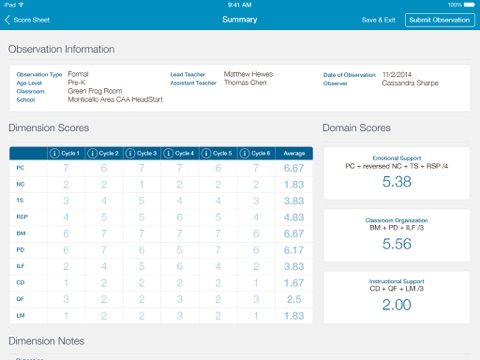Tap Emotional Support score 5.38
This screenshot has width=480, height=360.
[397, 182]
